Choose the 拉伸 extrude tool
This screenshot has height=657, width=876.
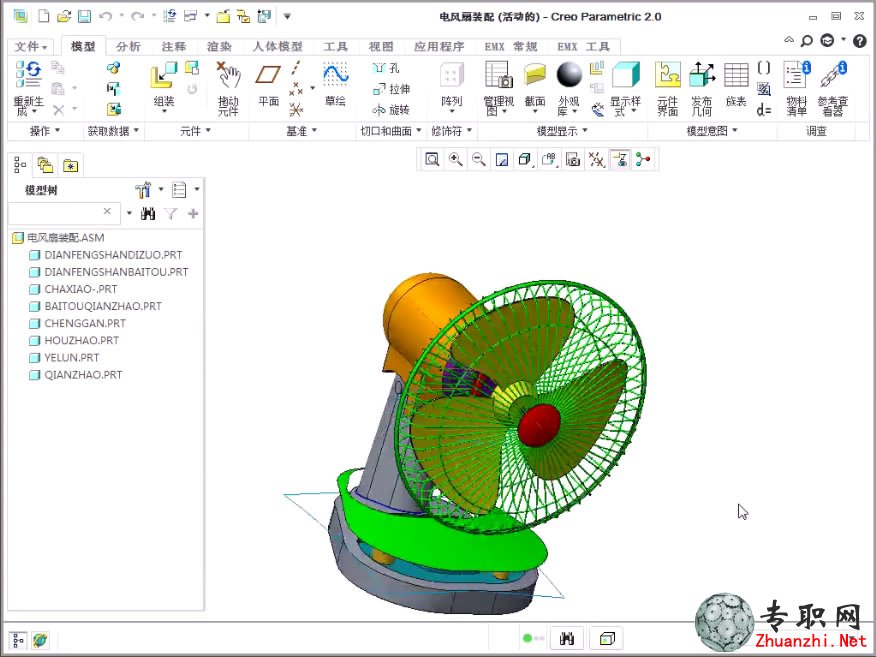tap(391, 89)
